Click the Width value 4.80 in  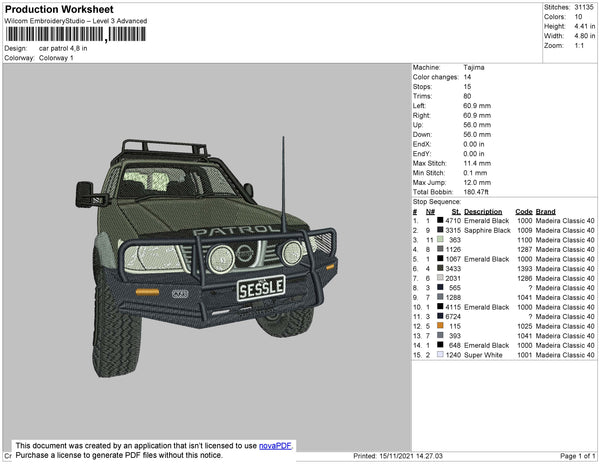click(x=585, y=36)
